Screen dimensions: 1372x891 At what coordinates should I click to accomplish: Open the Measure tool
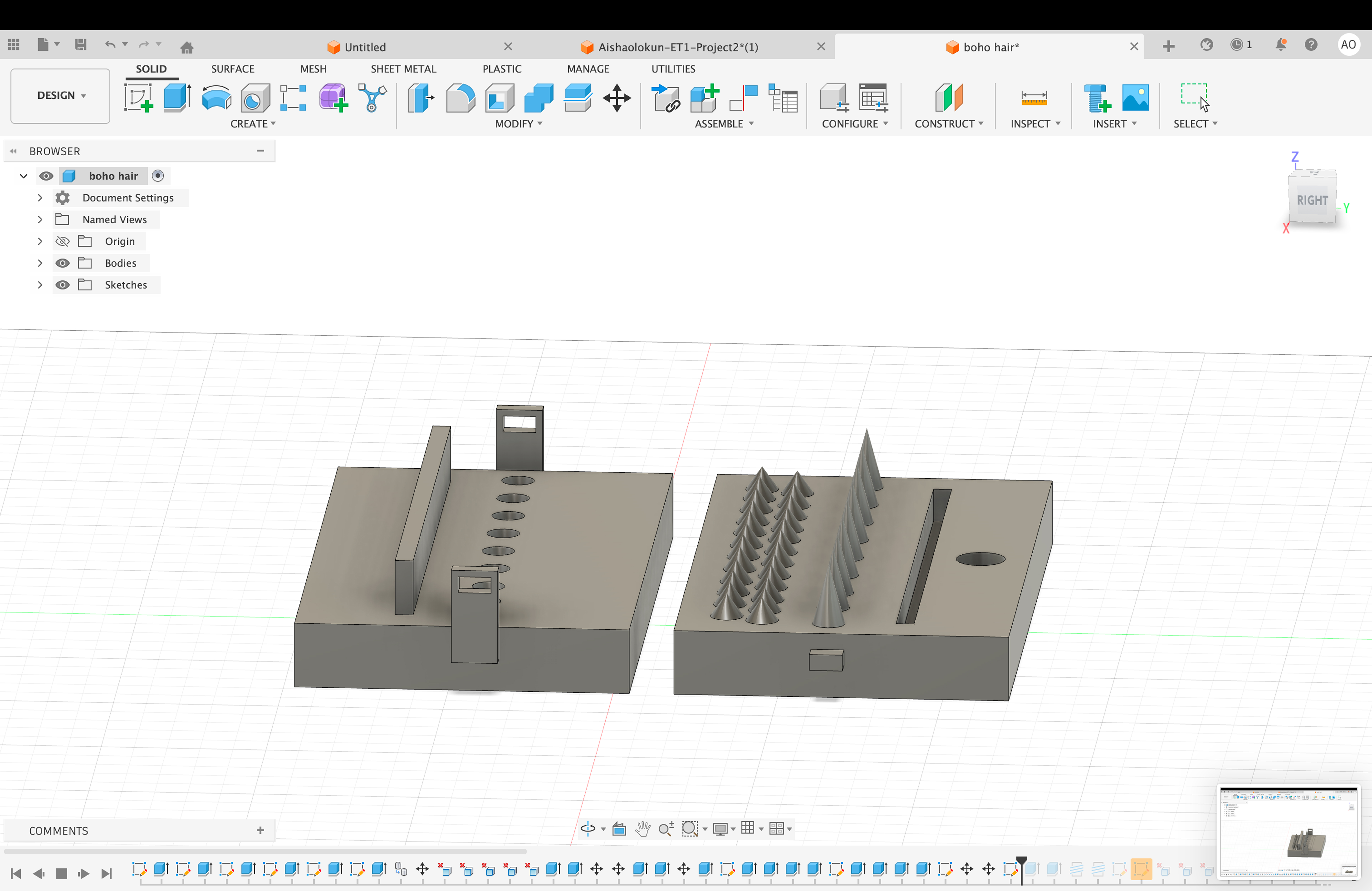(x=1034, y=98)
